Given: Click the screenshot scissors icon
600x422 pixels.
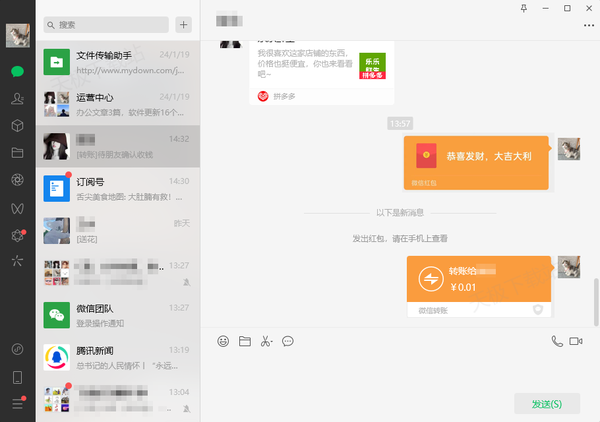Looking at the screenshot, I should (x=266, y=341).
